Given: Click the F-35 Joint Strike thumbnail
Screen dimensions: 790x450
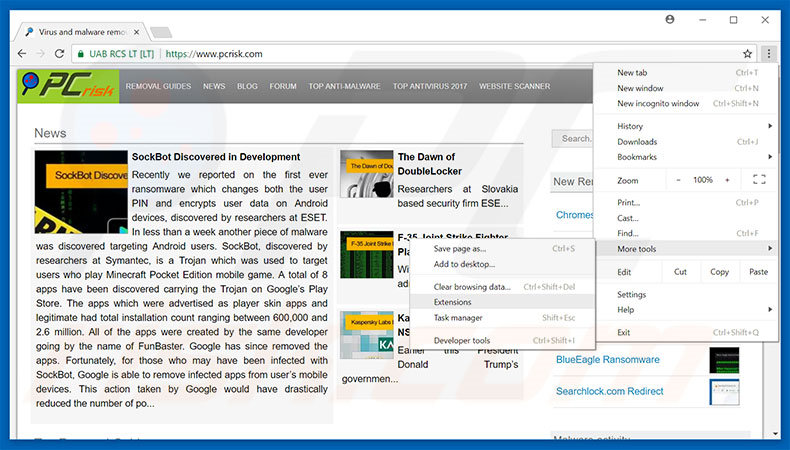Looking at the screenshot, I should (367, 254).
